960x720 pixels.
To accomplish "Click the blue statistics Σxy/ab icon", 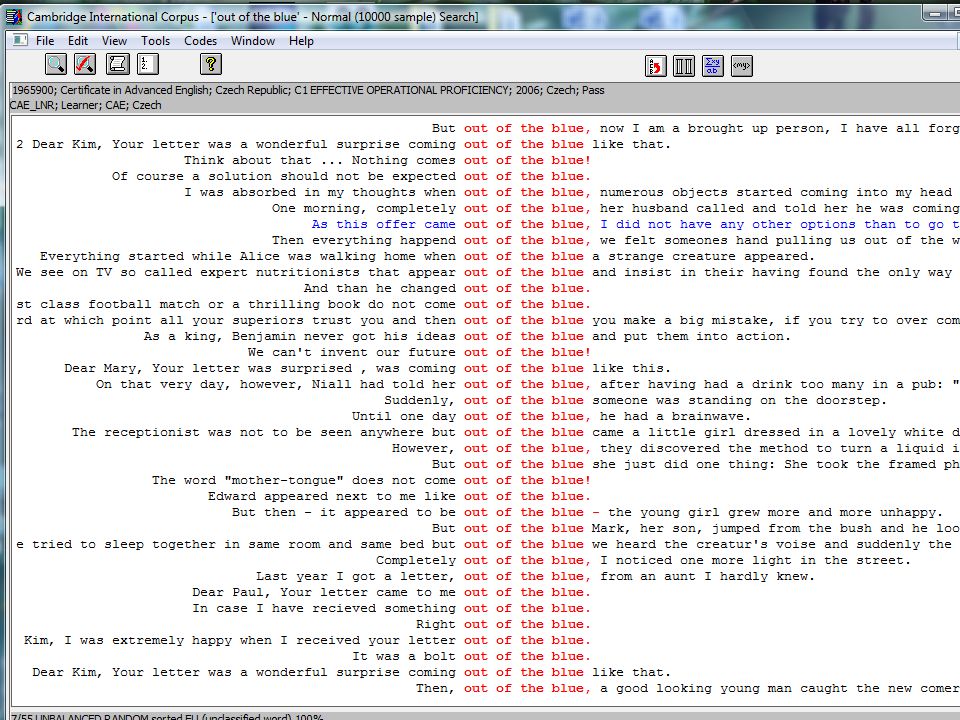I will [713, 66].
